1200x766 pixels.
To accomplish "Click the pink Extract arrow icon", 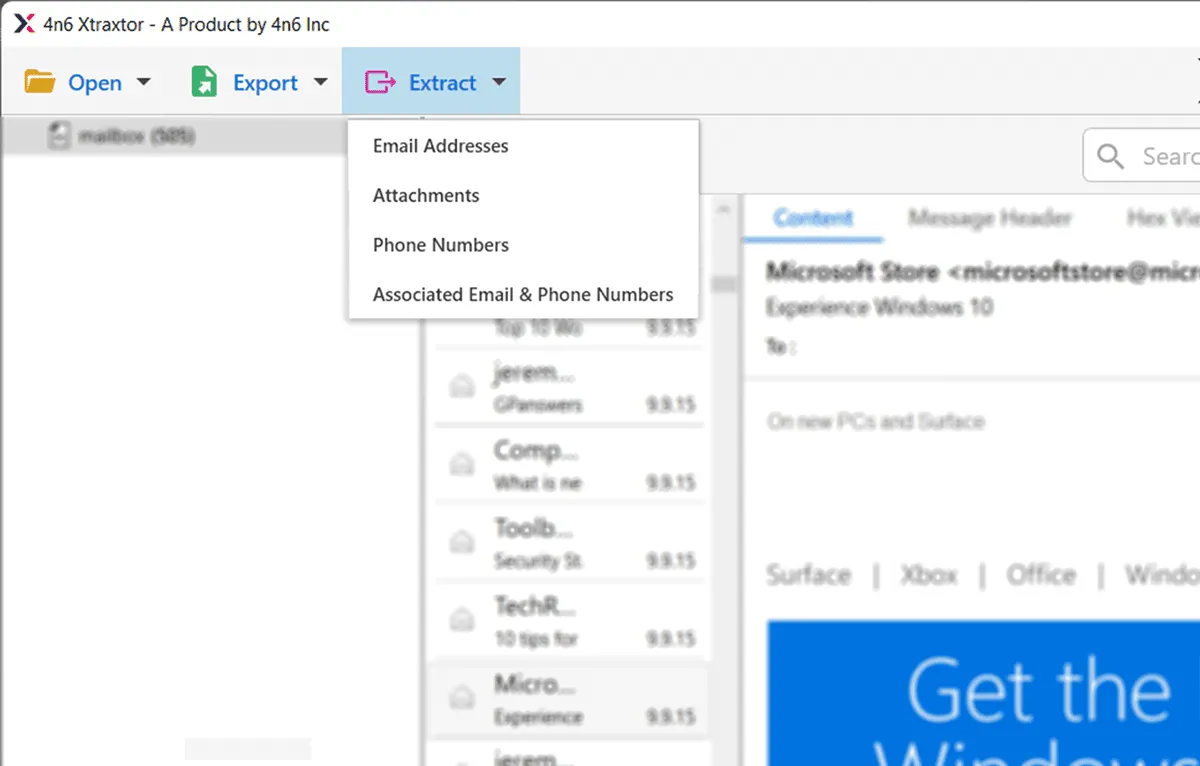I will (x=382, y=81).
